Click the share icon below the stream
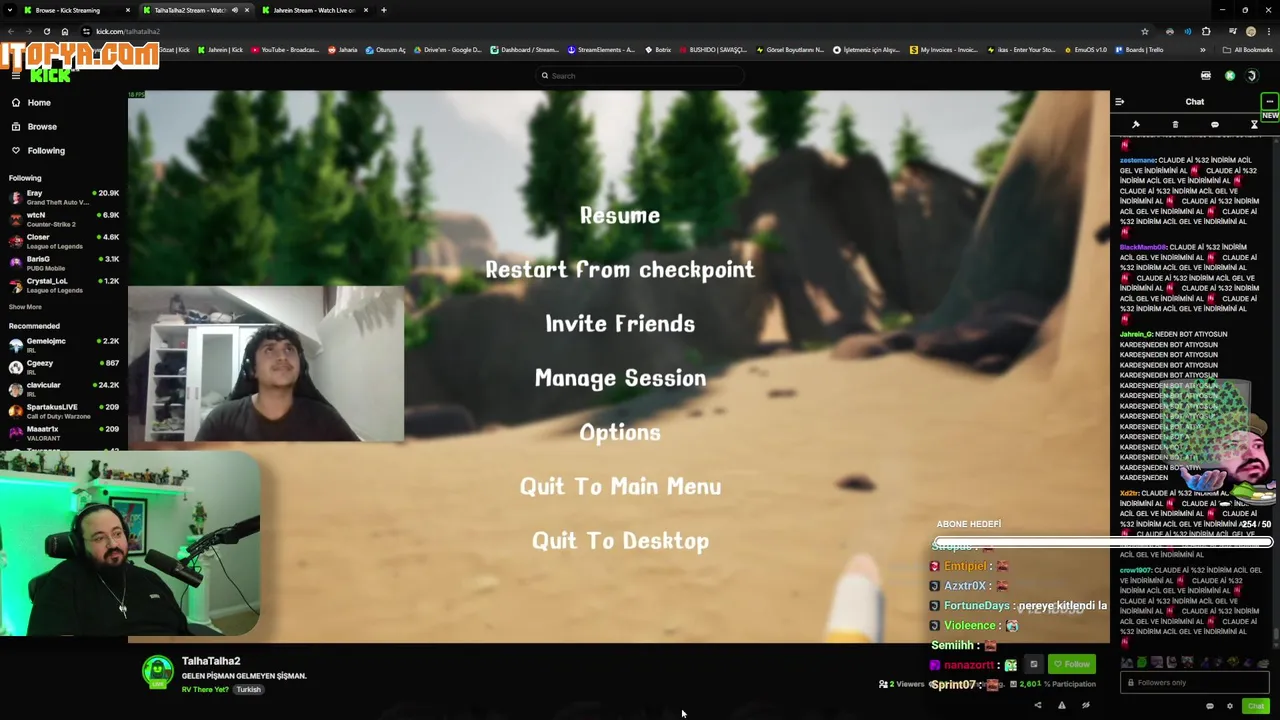This screenshot has height=720, width=1280. pos(1038,706)
